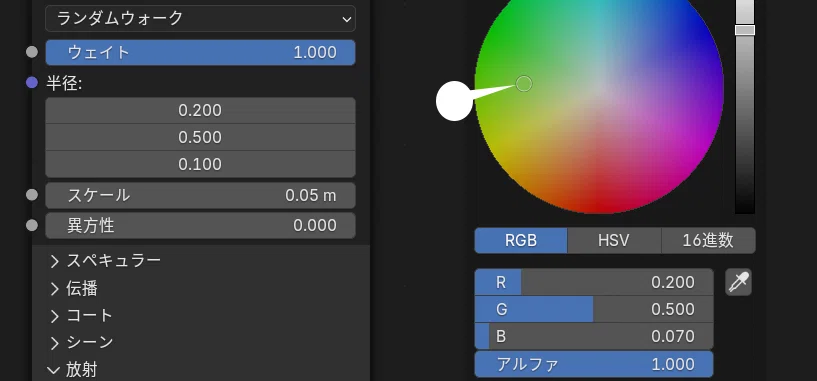The image size is (817, 381).
Task: Click the アルファ slider at 1.000
Action: click(x=593, y=364)
